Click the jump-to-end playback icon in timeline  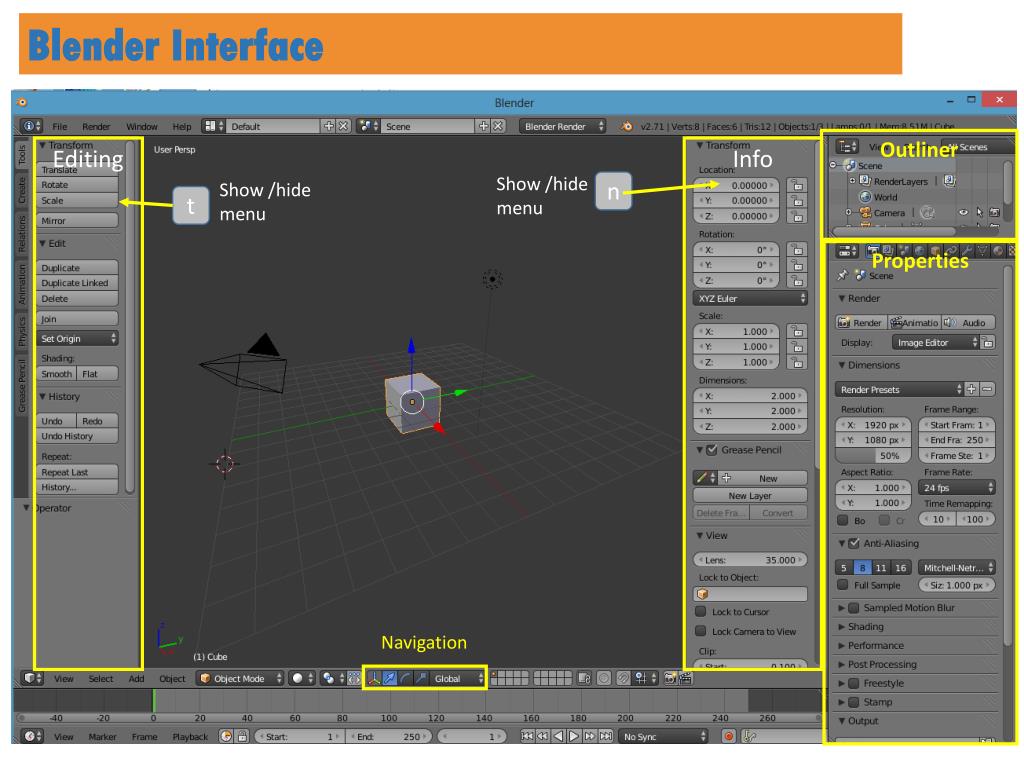(606, 736)
